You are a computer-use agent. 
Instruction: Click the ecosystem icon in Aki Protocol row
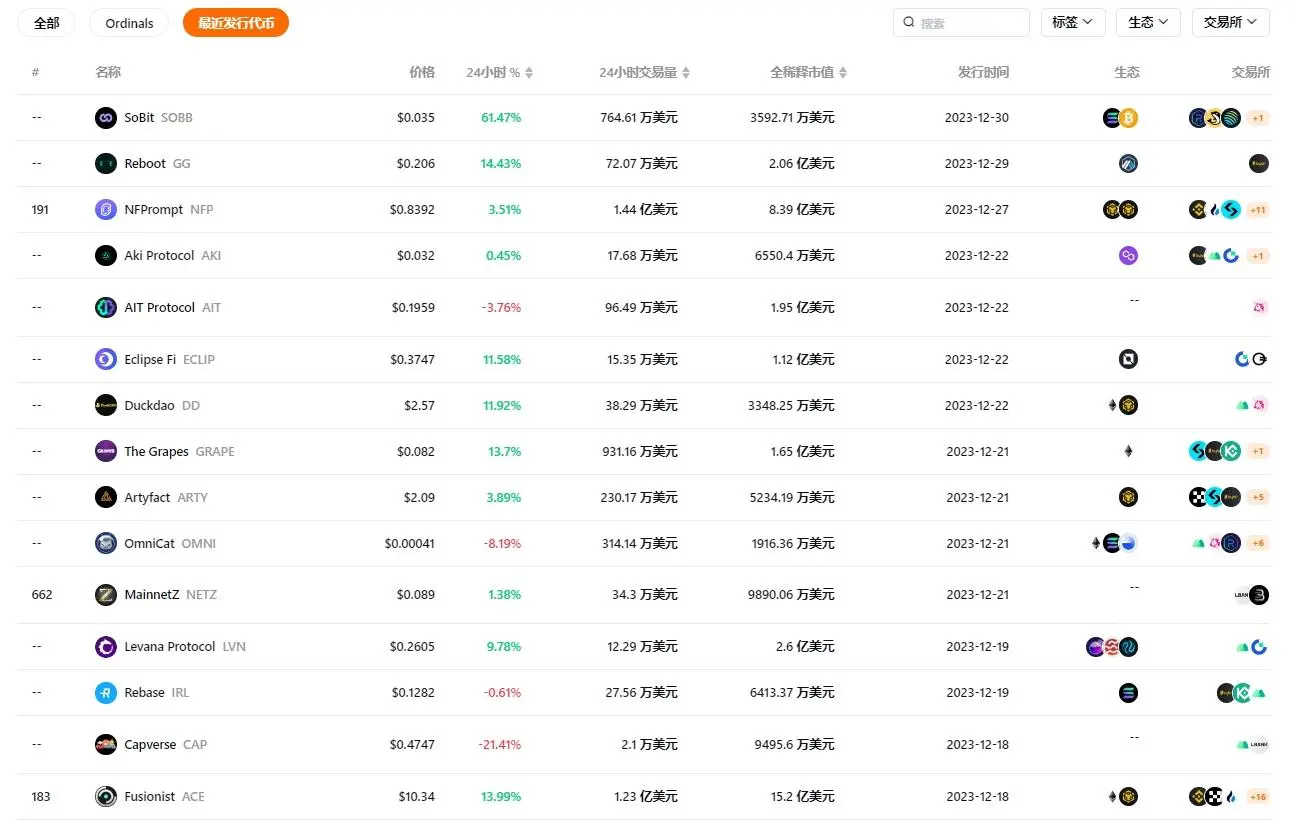pos(1129,256)
